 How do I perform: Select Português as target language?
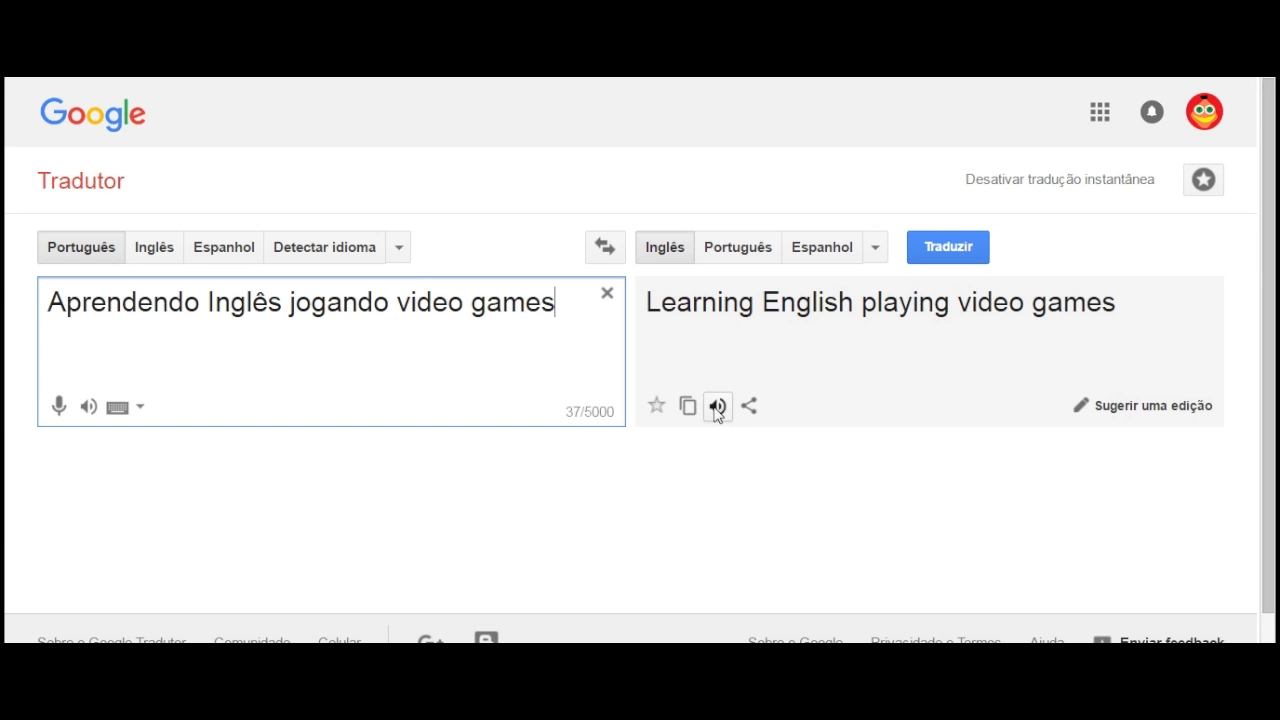point(738,247)
